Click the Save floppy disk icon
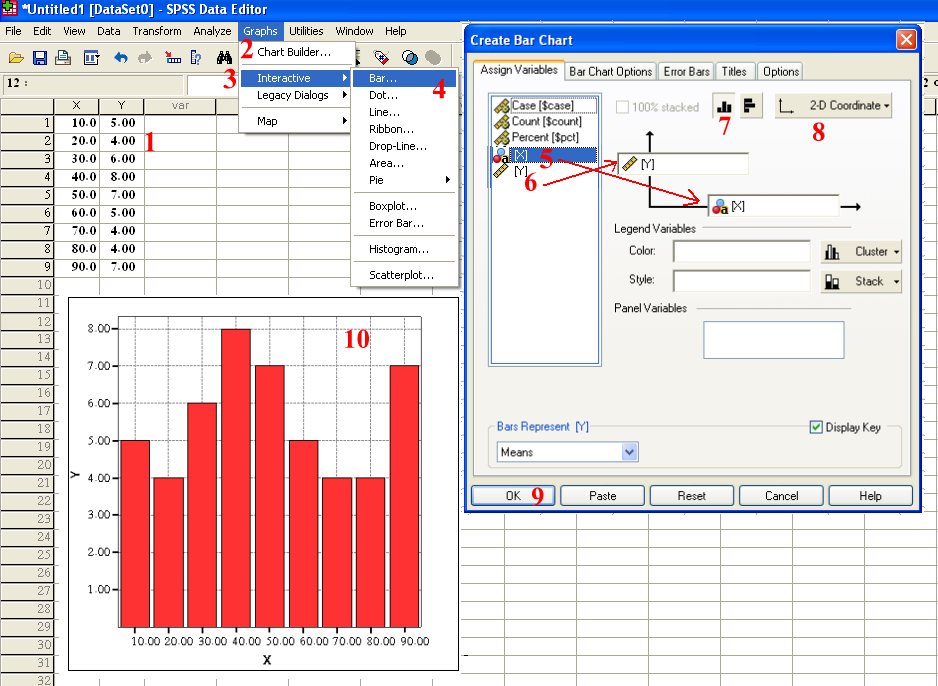This screenshot has height=686, width=938. pyautogui.click(x=39, y=57)
